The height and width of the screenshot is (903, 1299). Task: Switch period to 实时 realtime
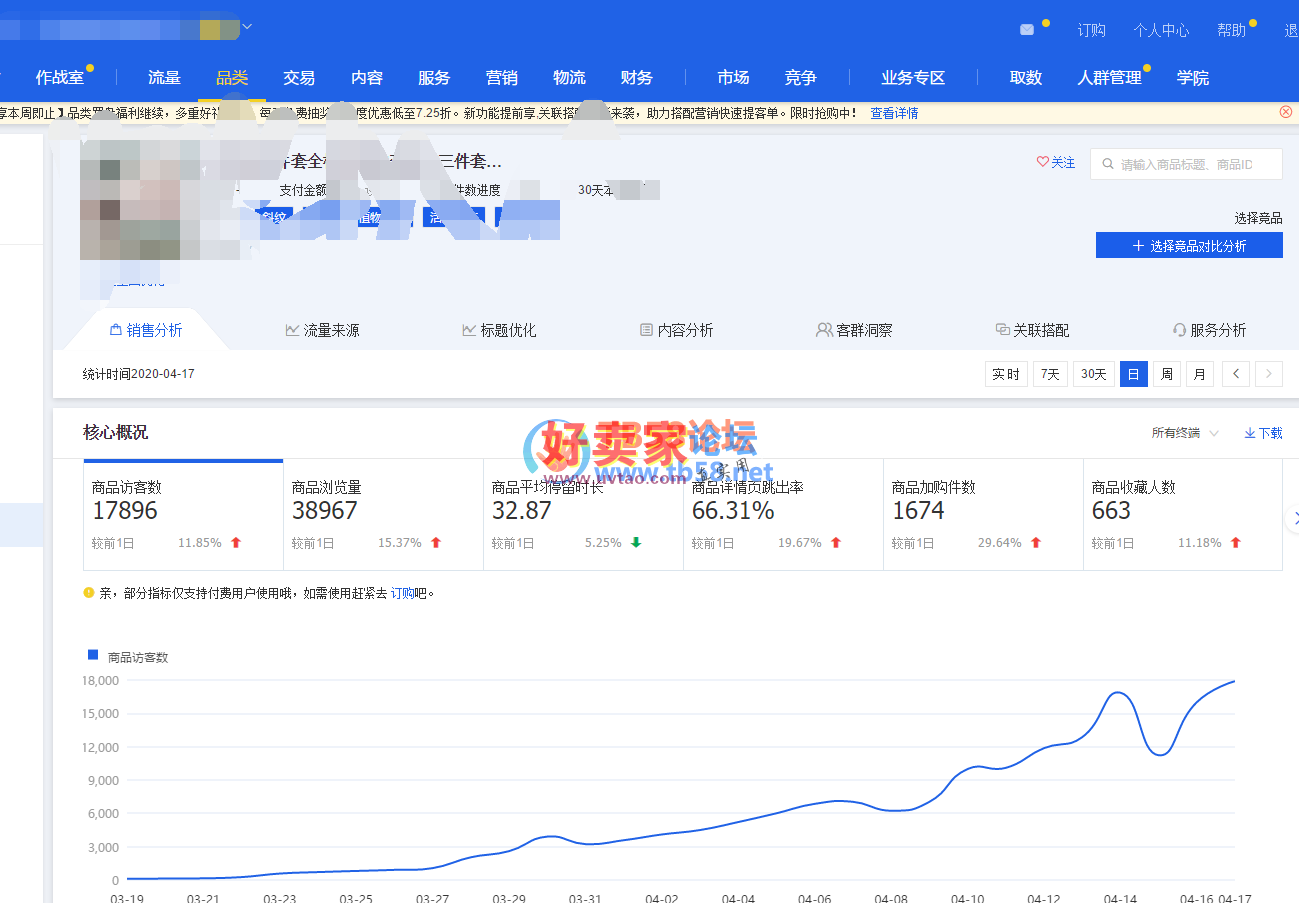pyautogui.click(x=1005, y=374)
